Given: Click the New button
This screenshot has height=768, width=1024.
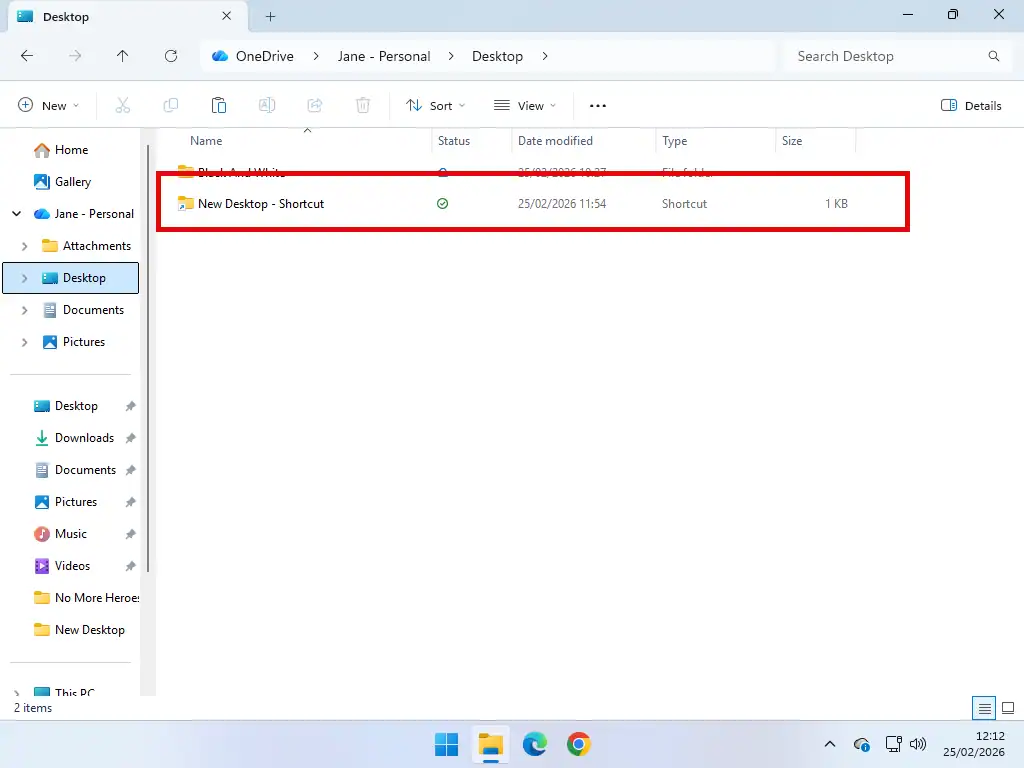Looking at the screenshot, I should [47, 105].
